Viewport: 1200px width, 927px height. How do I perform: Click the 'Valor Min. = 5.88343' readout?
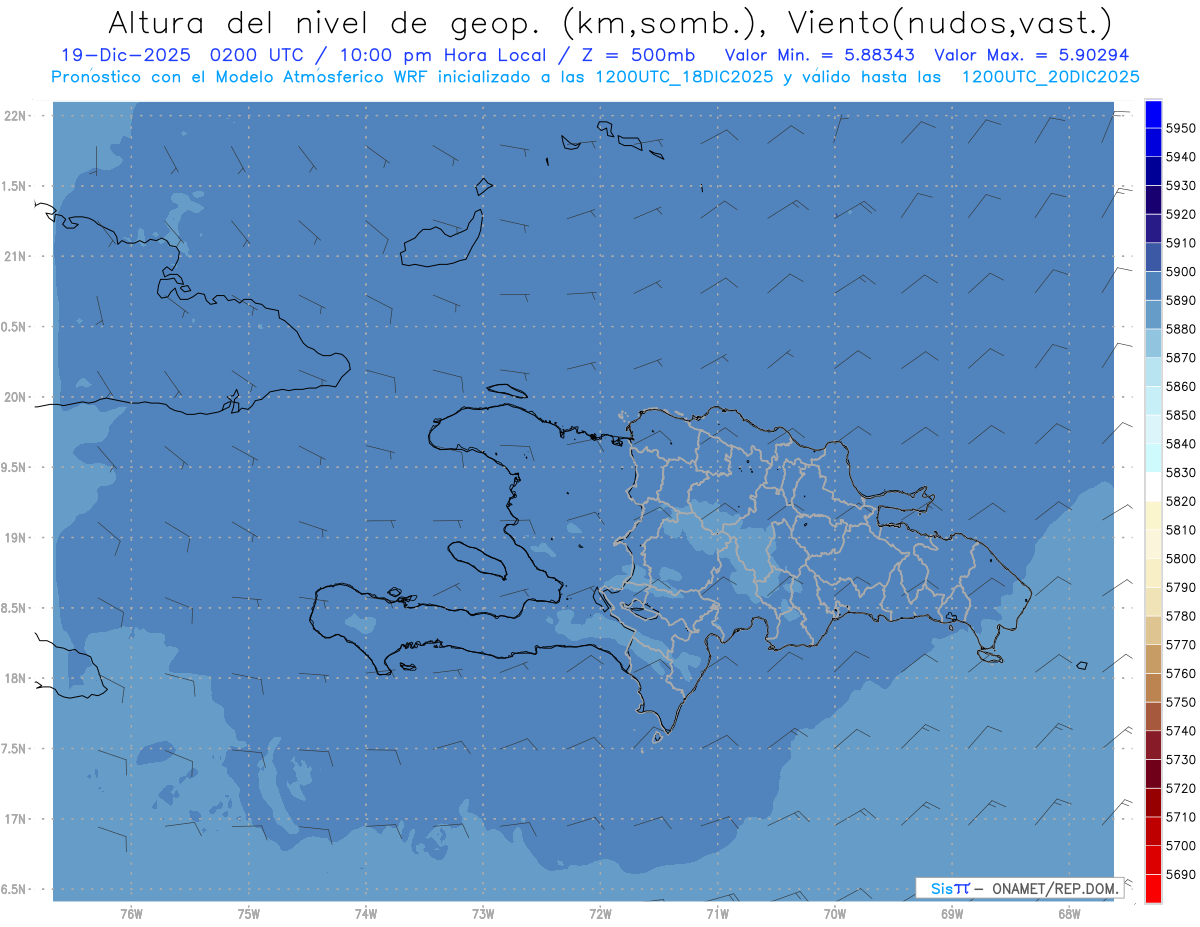(819, 55)
